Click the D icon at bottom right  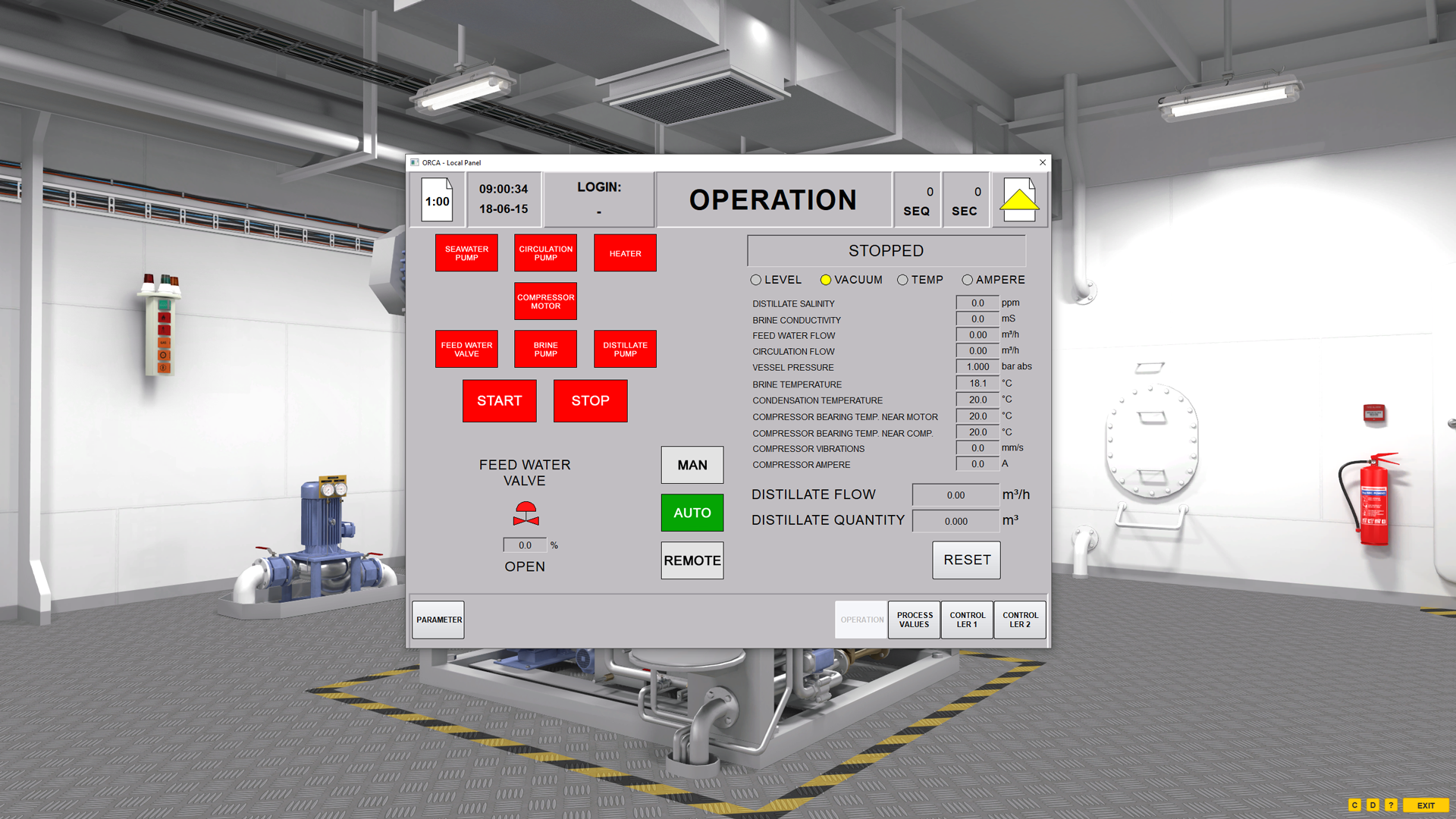click(1373, 805)
